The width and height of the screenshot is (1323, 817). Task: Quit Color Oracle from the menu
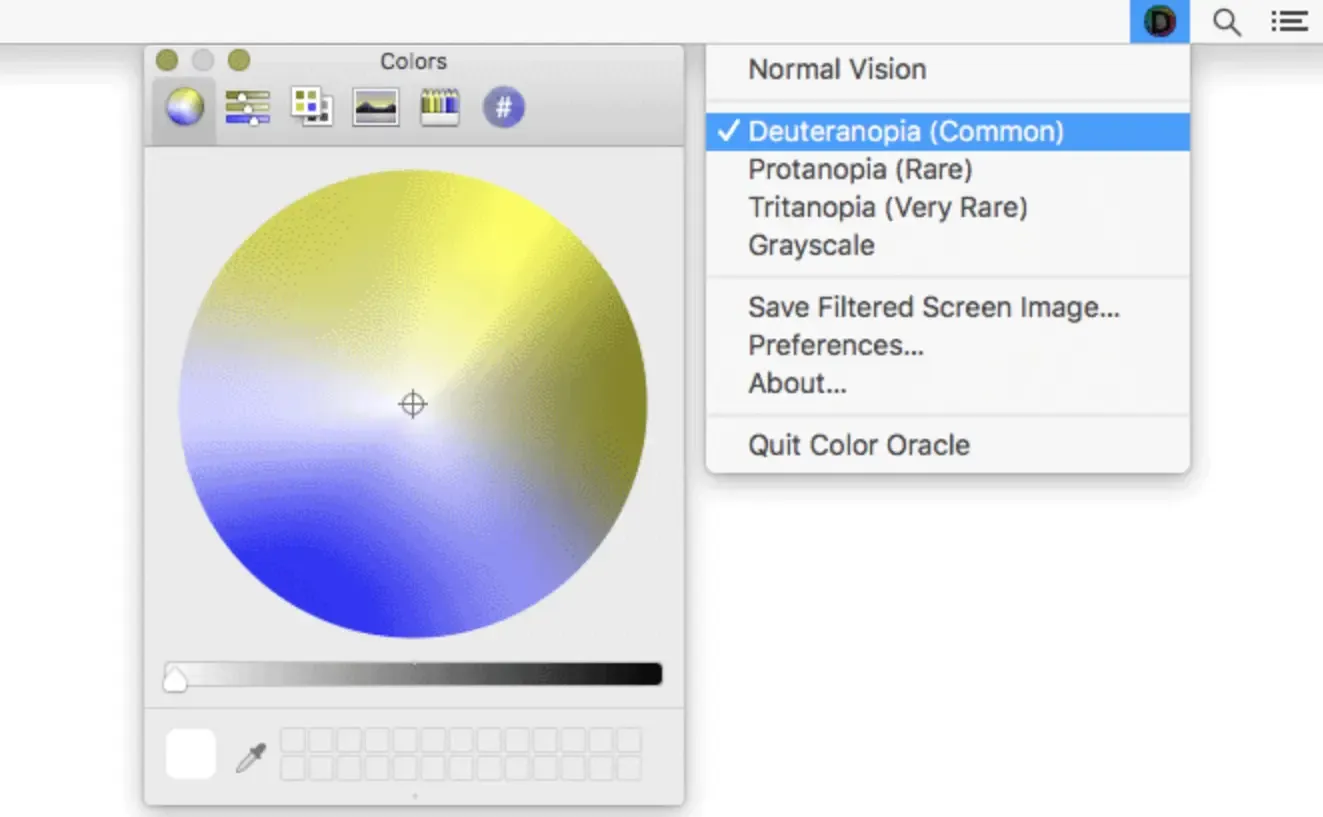click(x=858, y=445)
